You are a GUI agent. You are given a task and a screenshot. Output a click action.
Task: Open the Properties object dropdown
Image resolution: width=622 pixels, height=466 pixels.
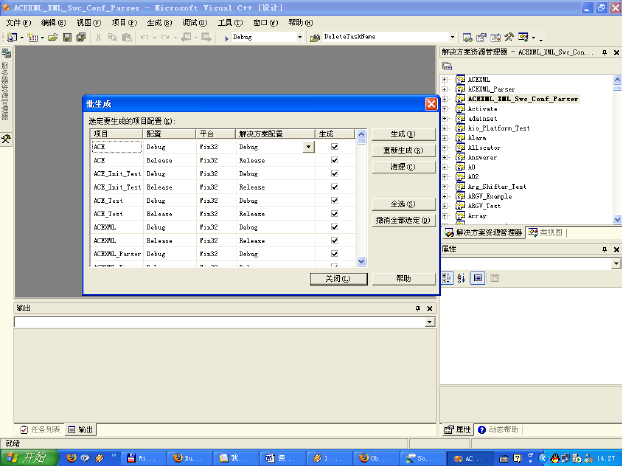(616, 263)
